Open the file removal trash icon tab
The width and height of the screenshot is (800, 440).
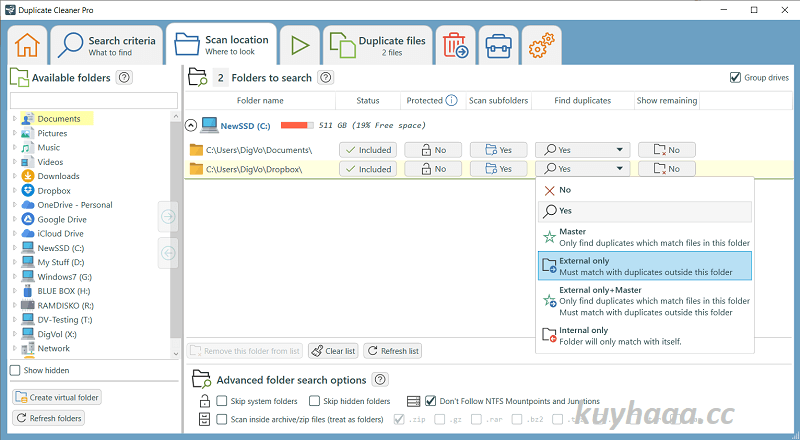(455, 45)
